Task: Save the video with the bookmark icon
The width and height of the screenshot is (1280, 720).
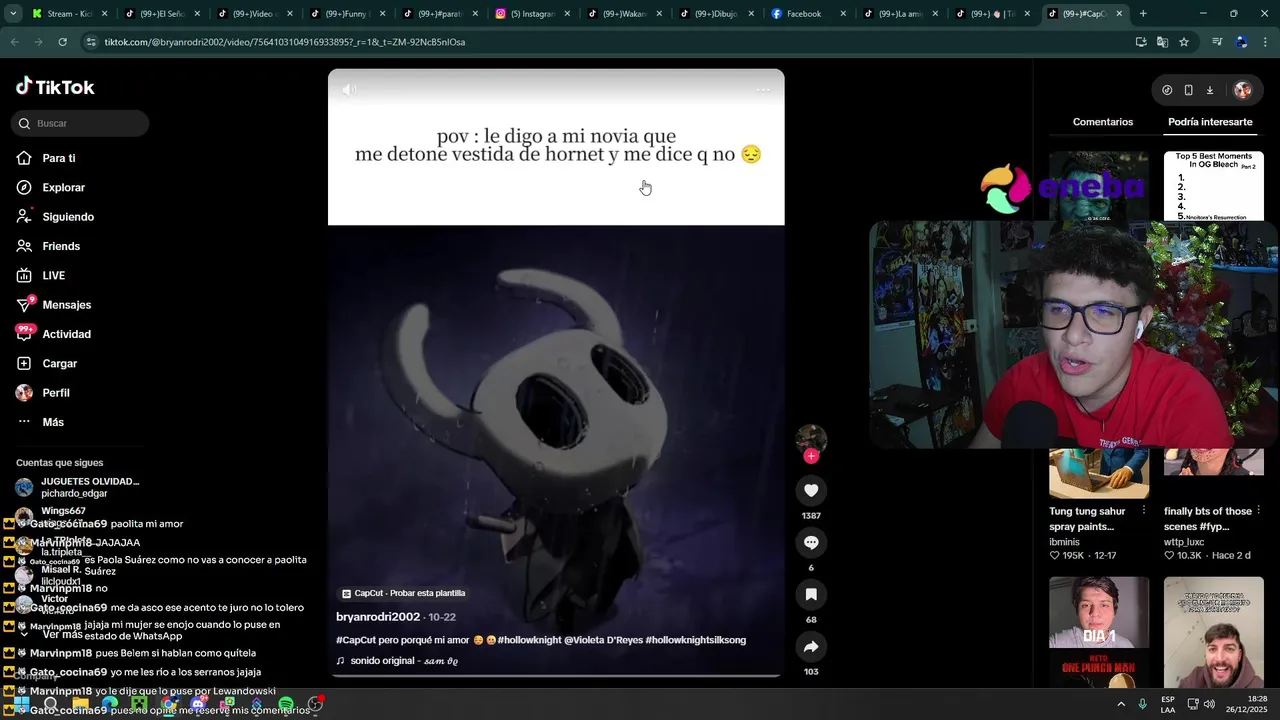Action: click(x=811, y=594)
